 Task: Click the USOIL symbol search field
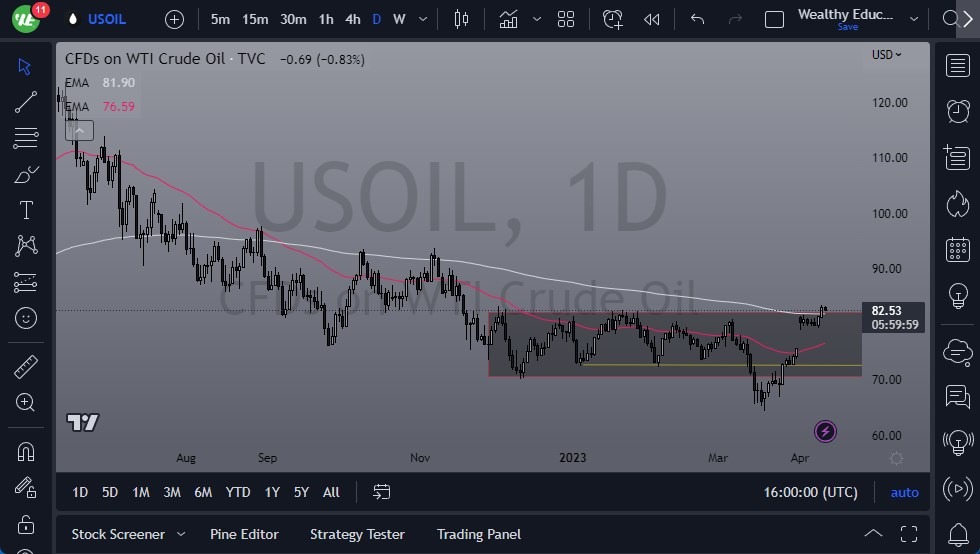(107, 19)
